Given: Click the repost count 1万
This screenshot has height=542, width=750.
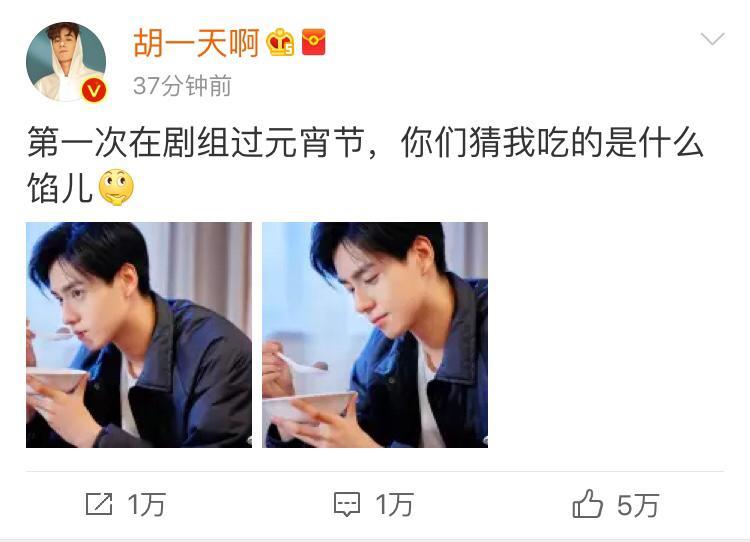Looking at the screenshot, I should (x=146, y=505).
